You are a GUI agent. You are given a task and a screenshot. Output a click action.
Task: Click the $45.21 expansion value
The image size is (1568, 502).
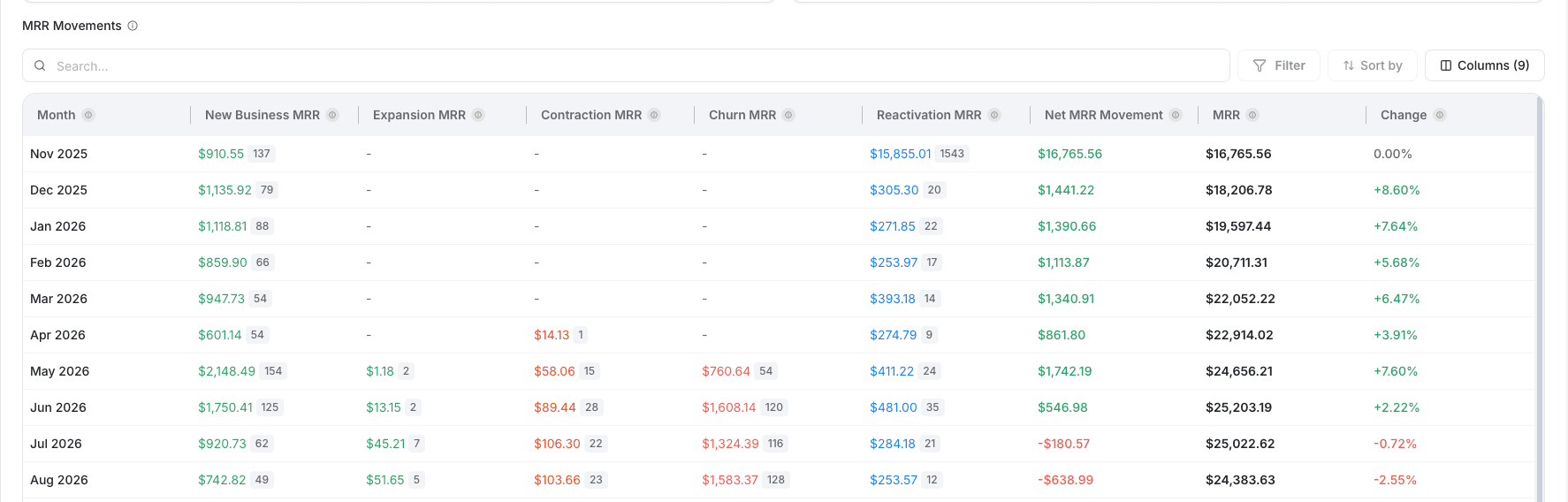pos(385,444)
